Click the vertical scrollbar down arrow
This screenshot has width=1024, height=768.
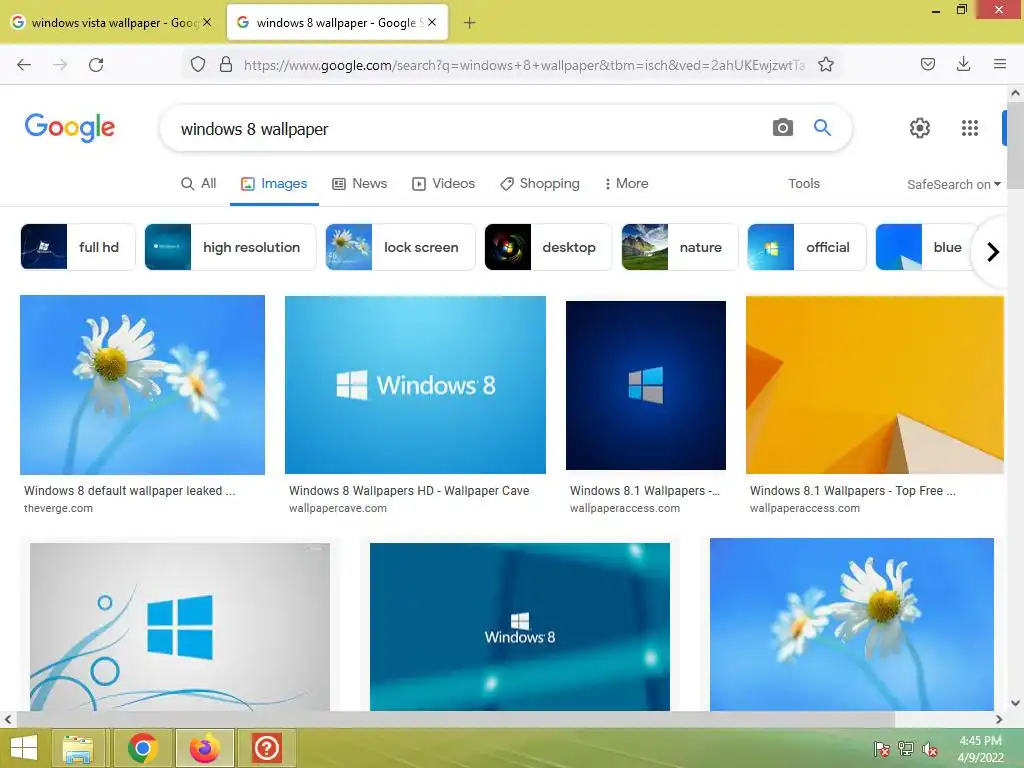pos(1016,703)
